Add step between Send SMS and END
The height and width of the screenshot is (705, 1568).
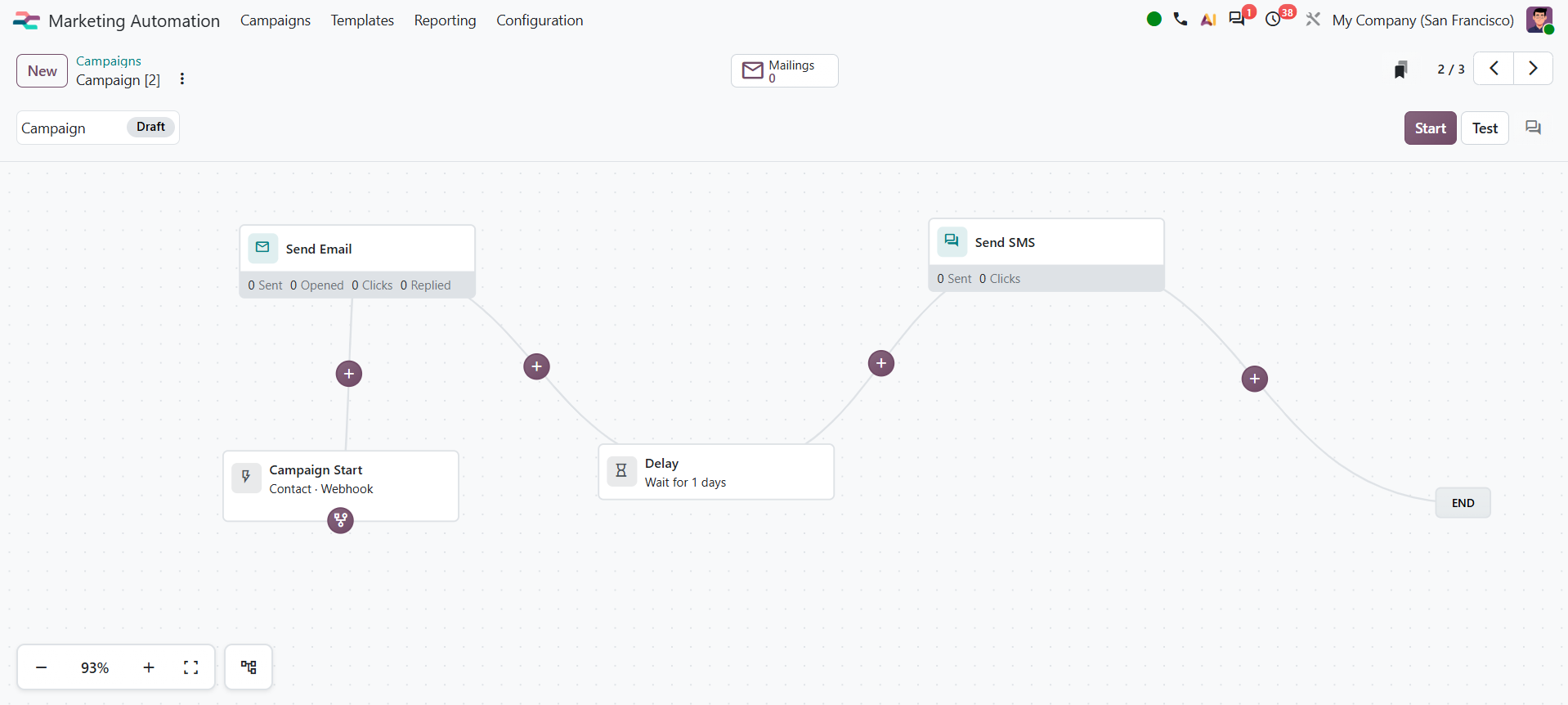click(x=1255, y=379)
